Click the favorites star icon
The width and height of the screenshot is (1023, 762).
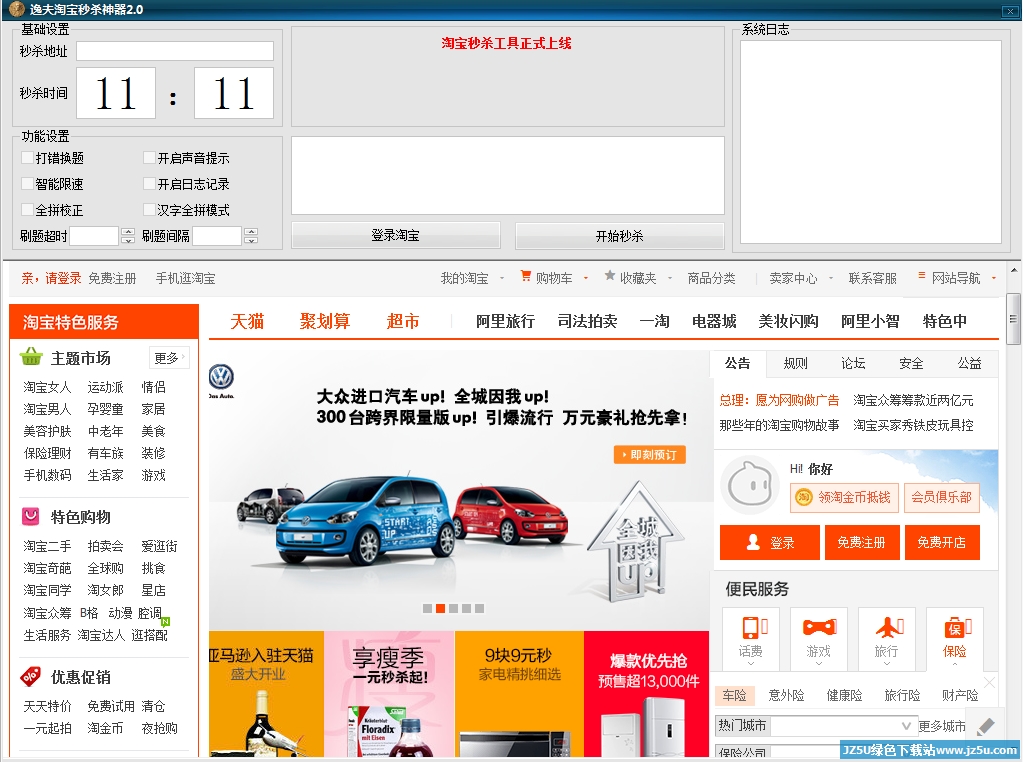click(609, 276)
